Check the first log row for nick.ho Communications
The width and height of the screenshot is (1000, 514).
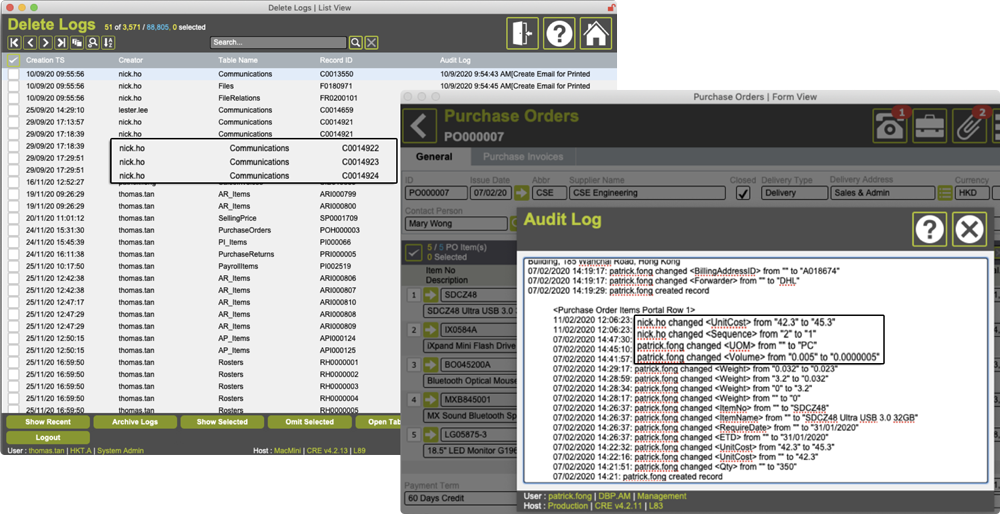13,74
